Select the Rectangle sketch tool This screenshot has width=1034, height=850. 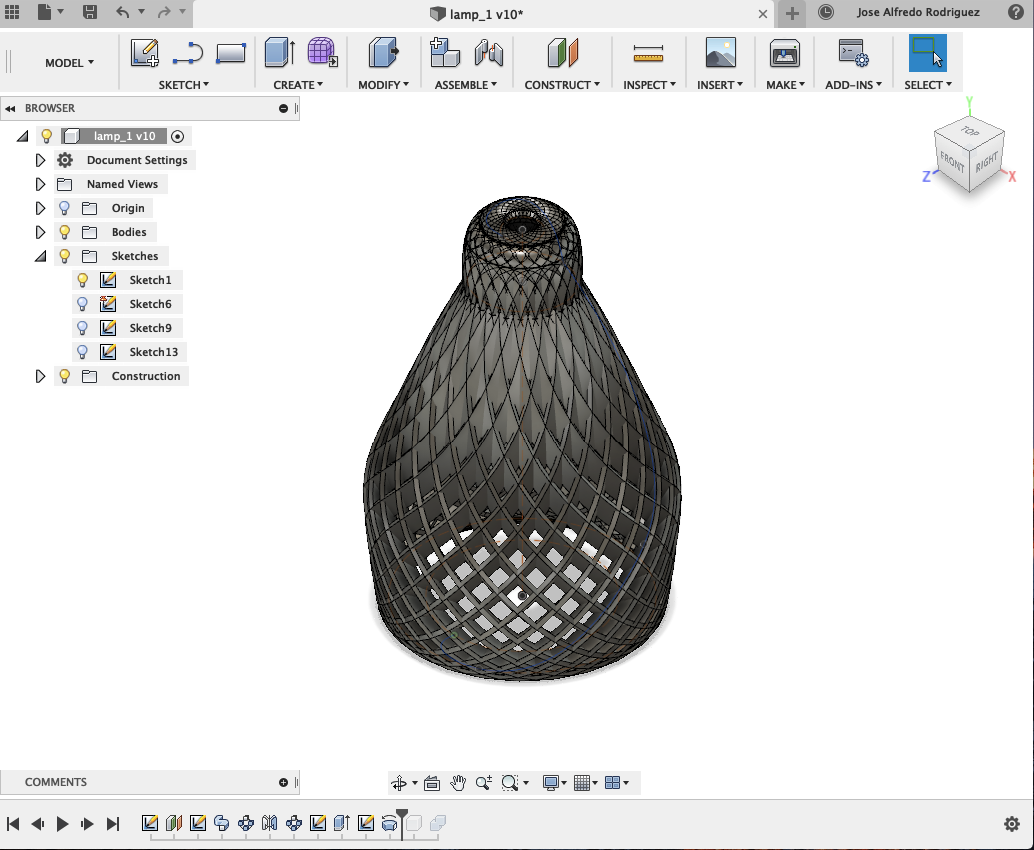pyautogui.click(x=231, y=53)
